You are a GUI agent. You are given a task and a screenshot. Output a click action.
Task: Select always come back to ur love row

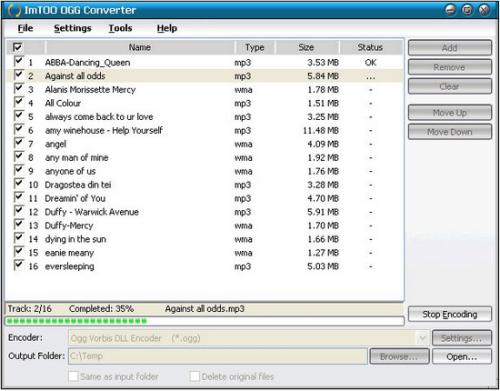tap(204, 117)
